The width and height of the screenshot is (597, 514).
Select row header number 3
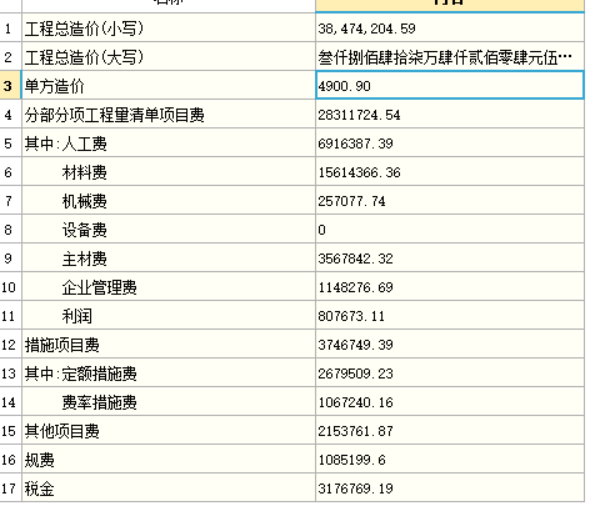[x=10, y=85]
